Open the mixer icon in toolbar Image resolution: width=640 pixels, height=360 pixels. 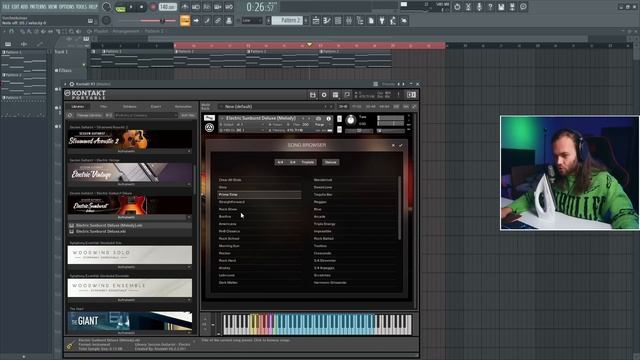point(349,20)
